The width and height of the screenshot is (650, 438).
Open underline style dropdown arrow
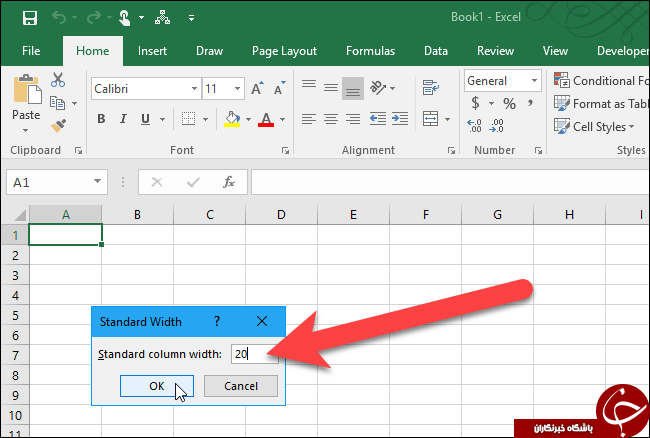(x=162, y=120)
